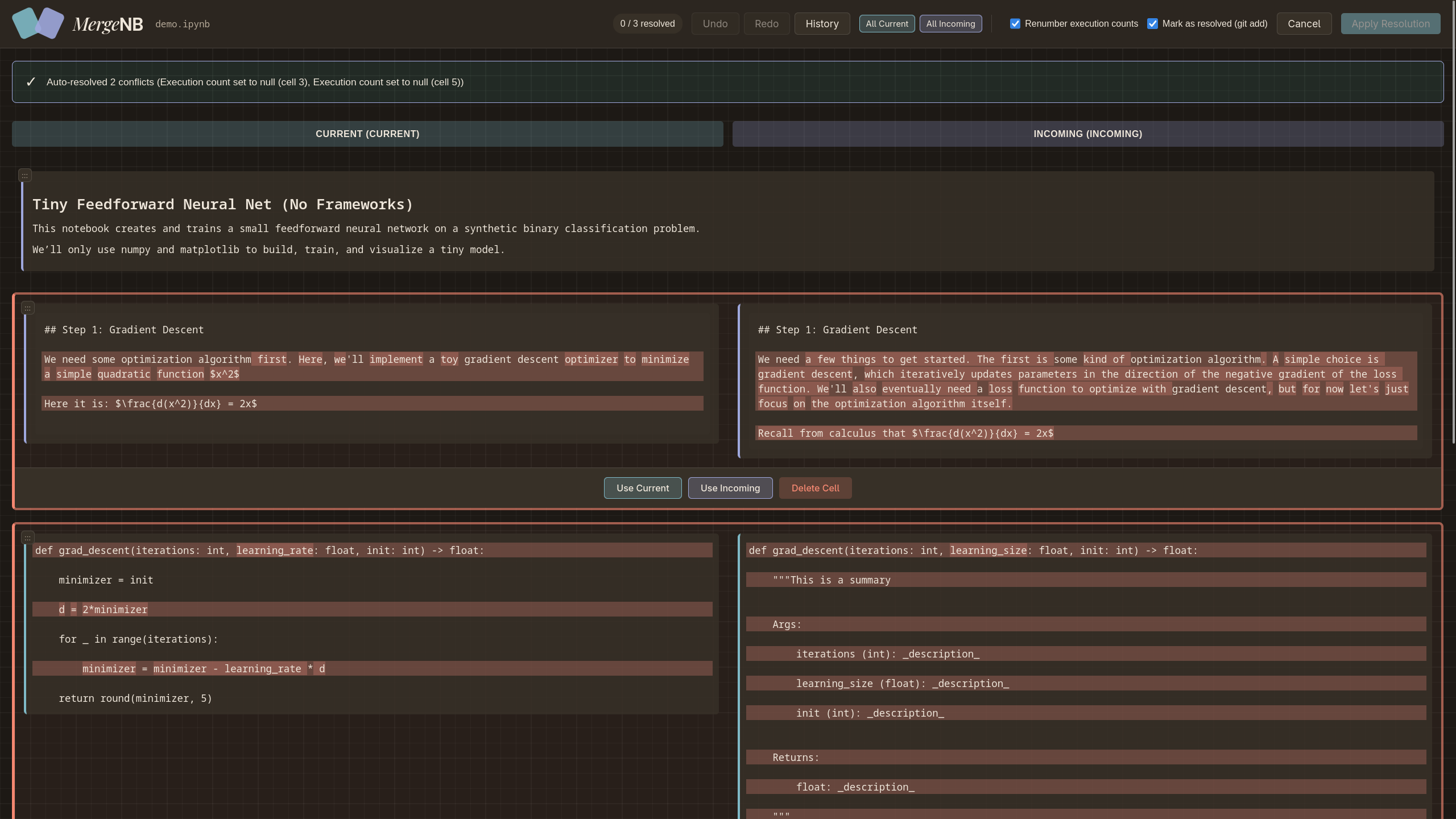
Task: Toggle Renumber execution counts checkbox
Action: [1015, 23]
